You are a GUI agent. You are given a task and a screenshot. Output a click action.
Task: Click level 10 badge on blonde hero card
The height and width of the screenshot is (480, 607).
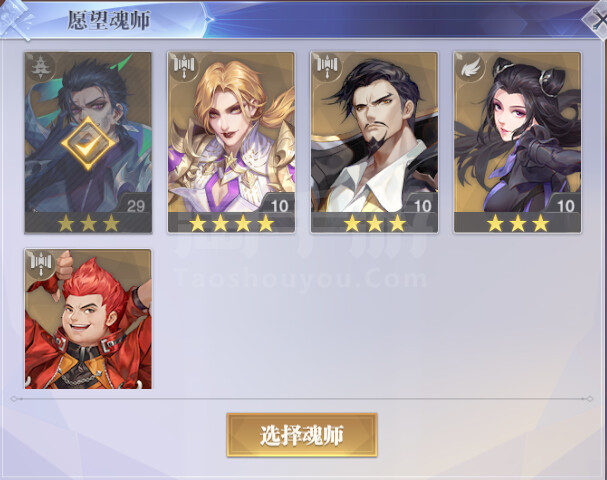279,206
